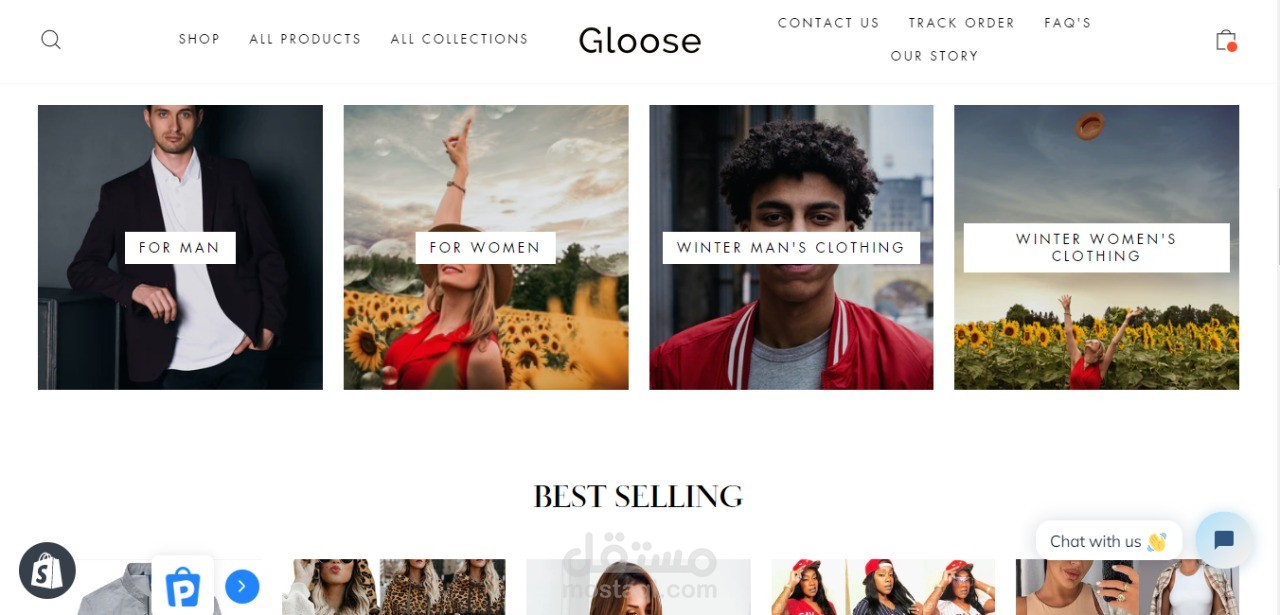Open the leopard print outfits product thumbnail
The image size is (1280, 615).
[394, 587]
